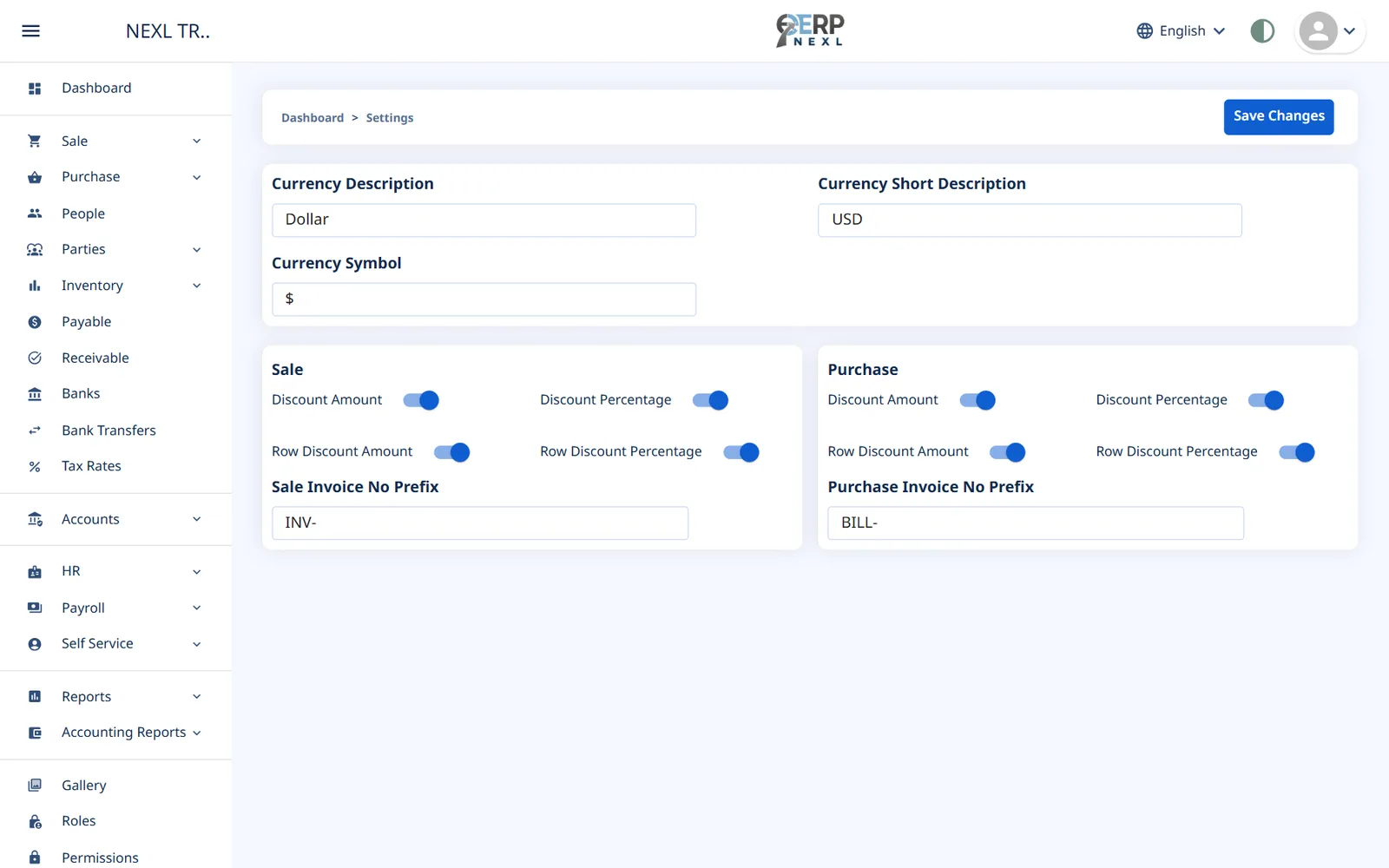Viewport: 1389px width, 868px height.
Task: Click the Sale shopping cart icon
Action: (x=35, y=141)
